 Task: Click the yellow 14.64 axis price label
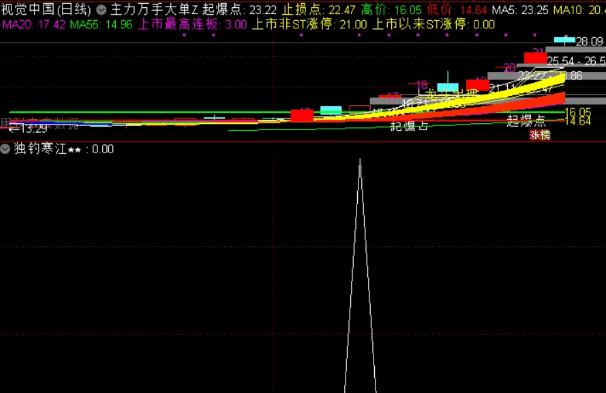578,121
